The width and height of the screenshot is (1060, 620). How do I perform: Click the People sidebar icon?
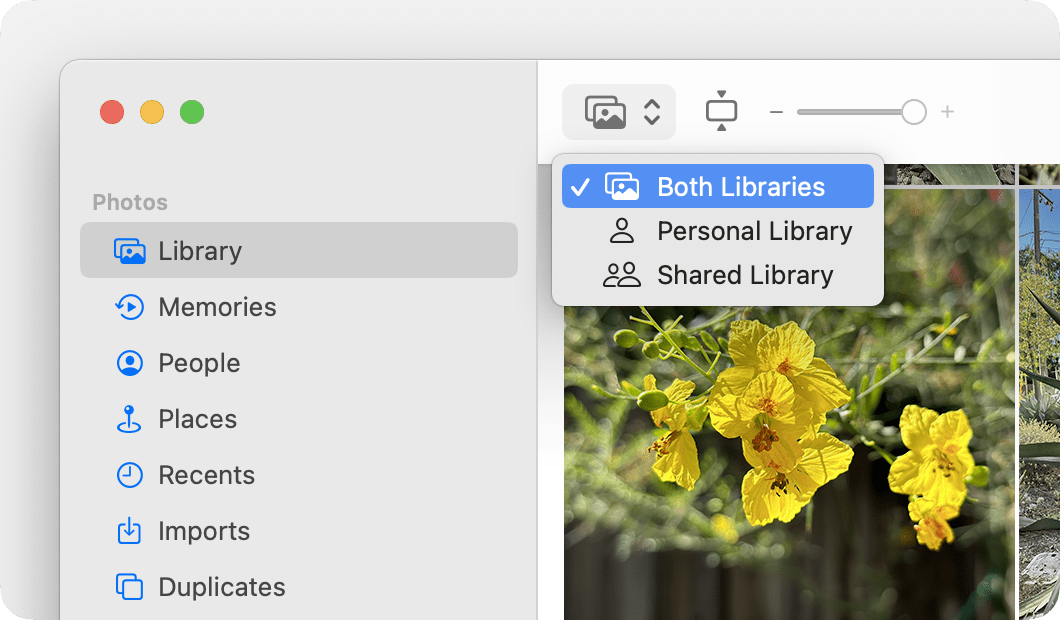[x=131, y=363]
